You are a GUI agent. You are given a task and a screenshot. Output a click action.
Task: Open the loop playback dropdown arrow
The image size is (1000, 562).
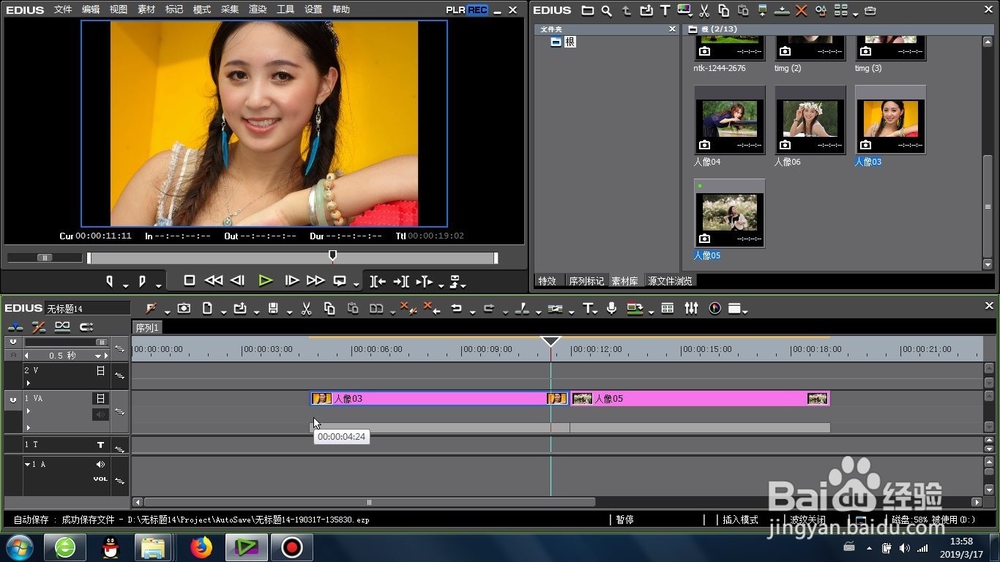[x=356, y=284]
